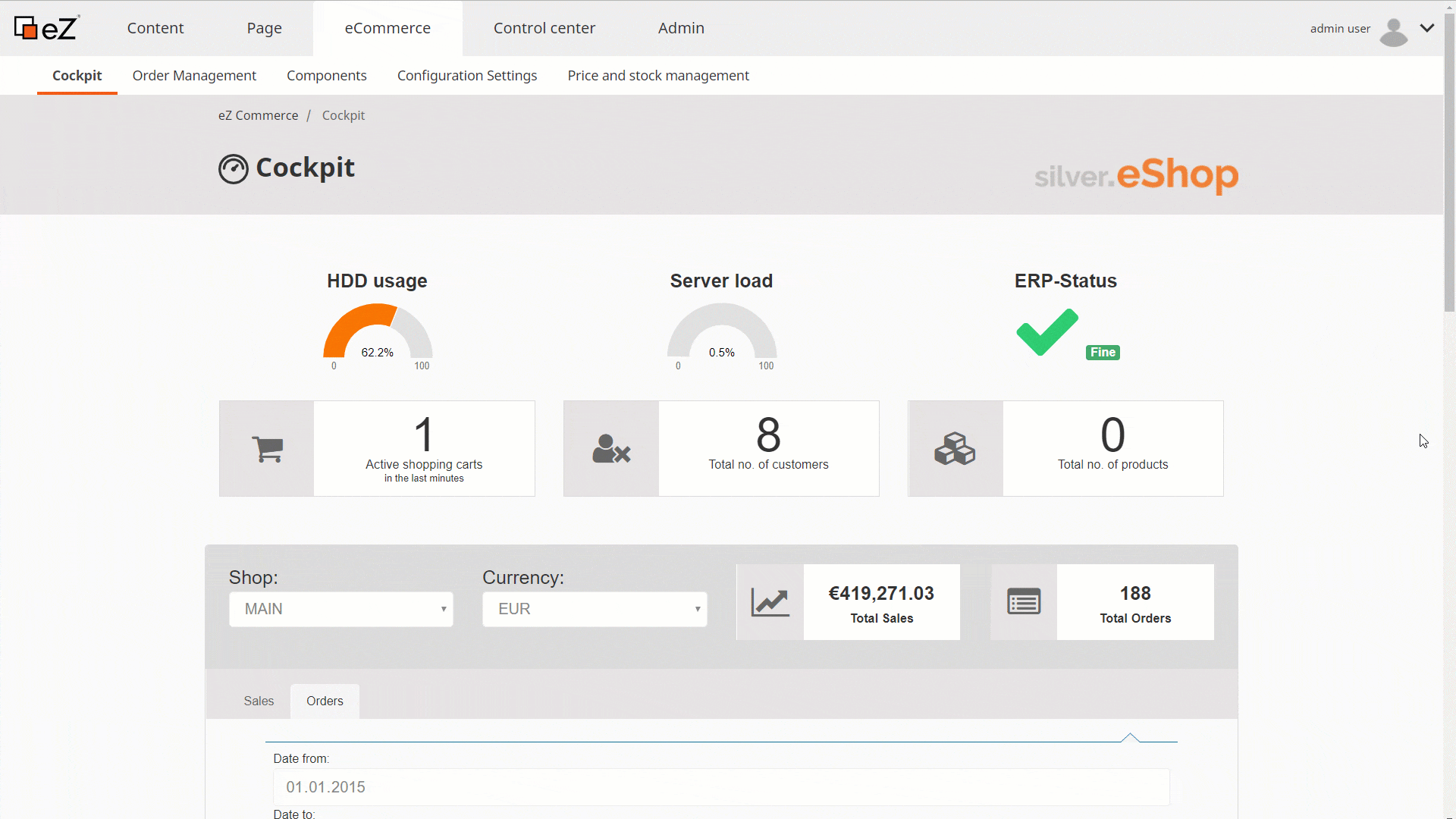Screen dimensions: 1456x819
Task: Select the eCommerce top menu
Action: click(x=388, y=28)
